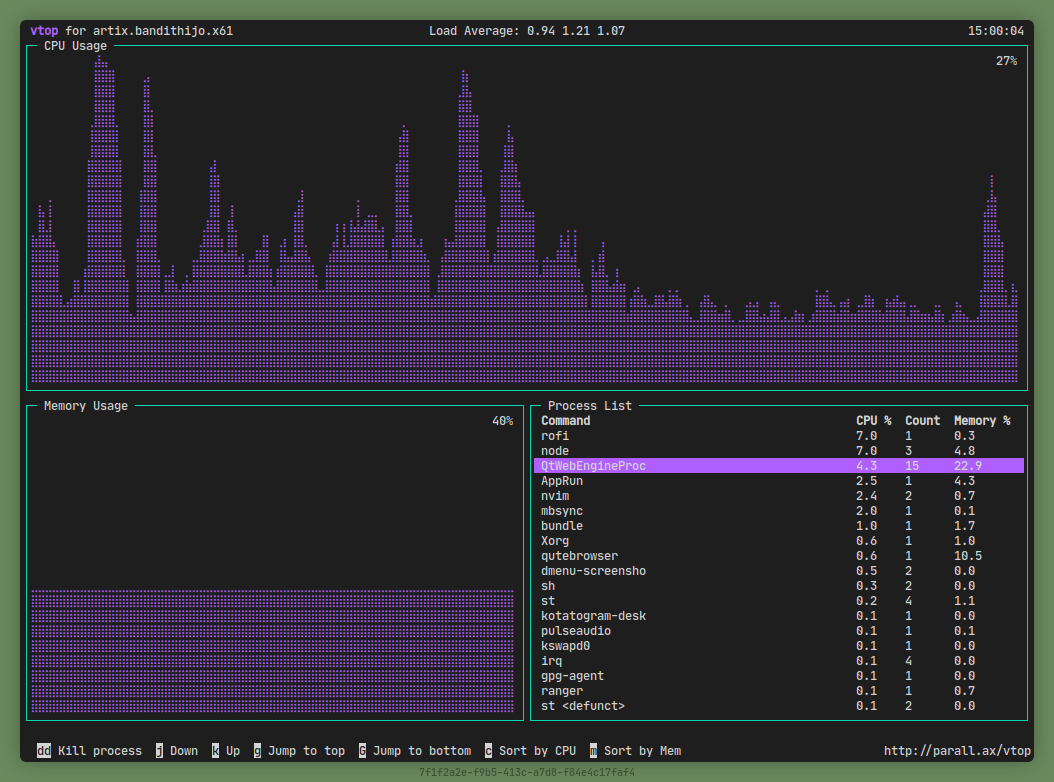Click the Process List panel title
Screen dimensions: 1054x782
(589, 405)
